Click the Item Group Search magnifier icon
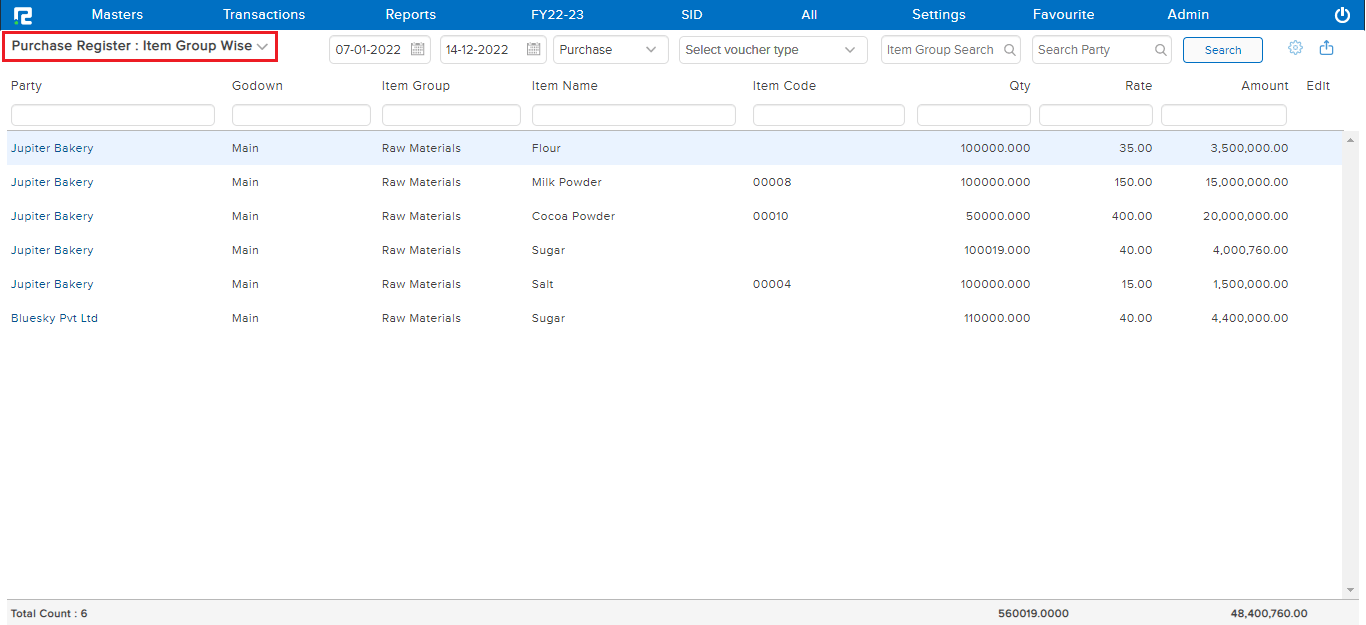The image size is (1366, 625). pyautogui.click(x=1010, y=50)
